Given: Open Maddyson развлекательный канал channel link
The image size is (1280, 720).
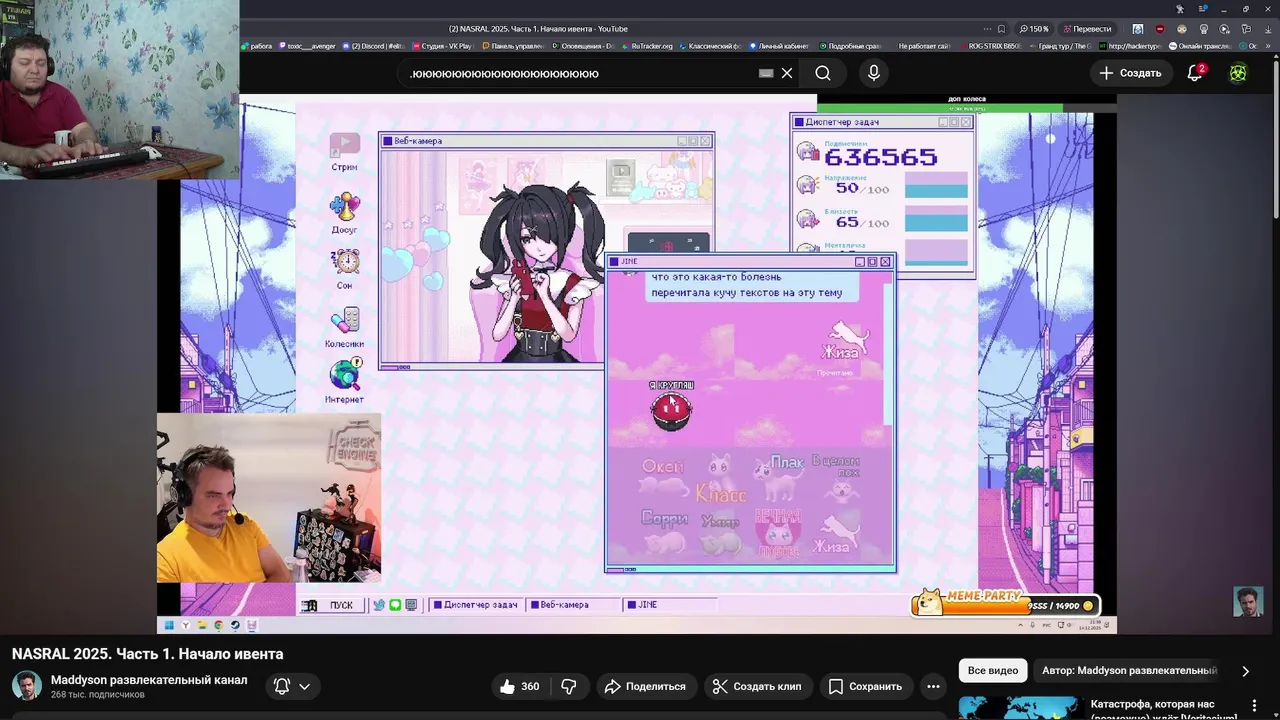Looking at the screenshot, I should pyautogui.click(x=149, y=680).
